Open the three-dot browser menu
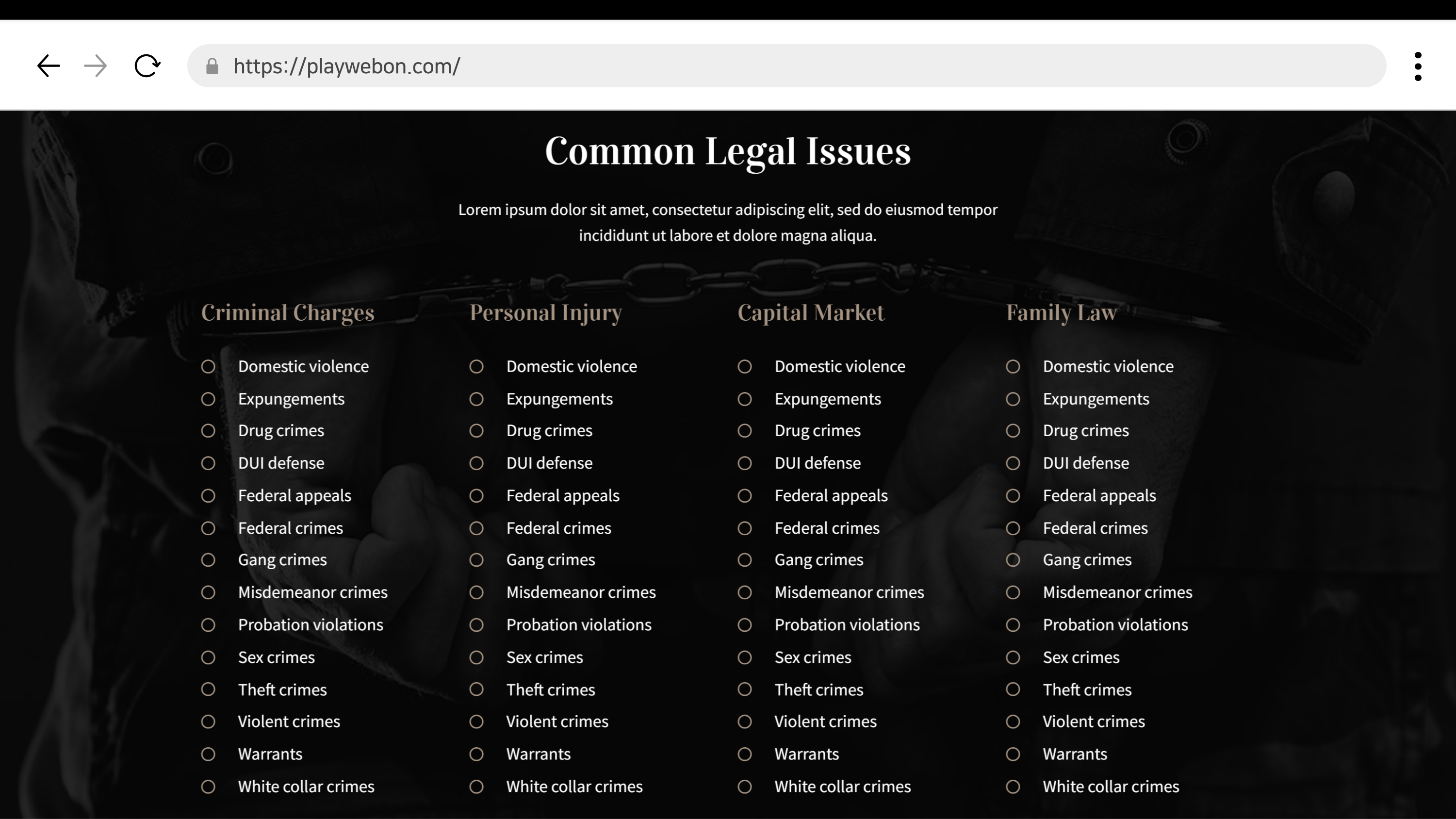Image resolution: width=1456 pixels, height=819 pixels. pyautogui.click(x=1418, y=66)
